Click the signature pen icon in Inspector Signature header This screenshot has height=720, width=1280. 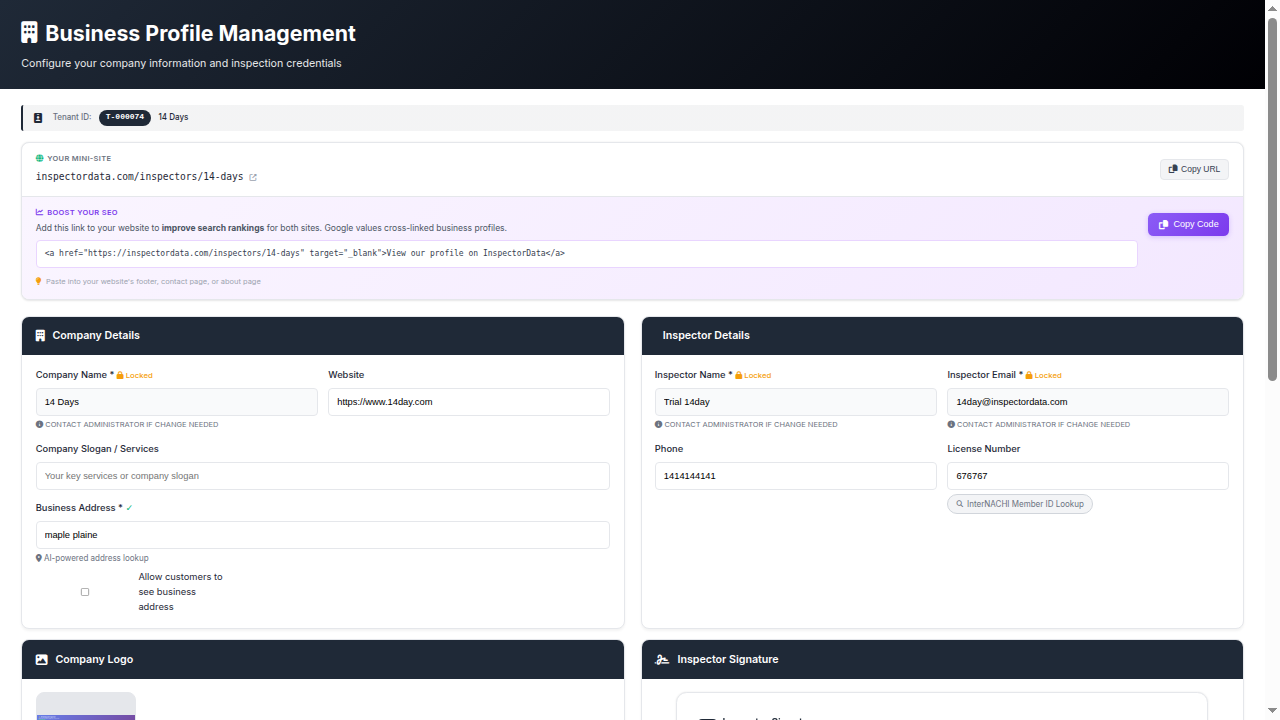(662, 659)
